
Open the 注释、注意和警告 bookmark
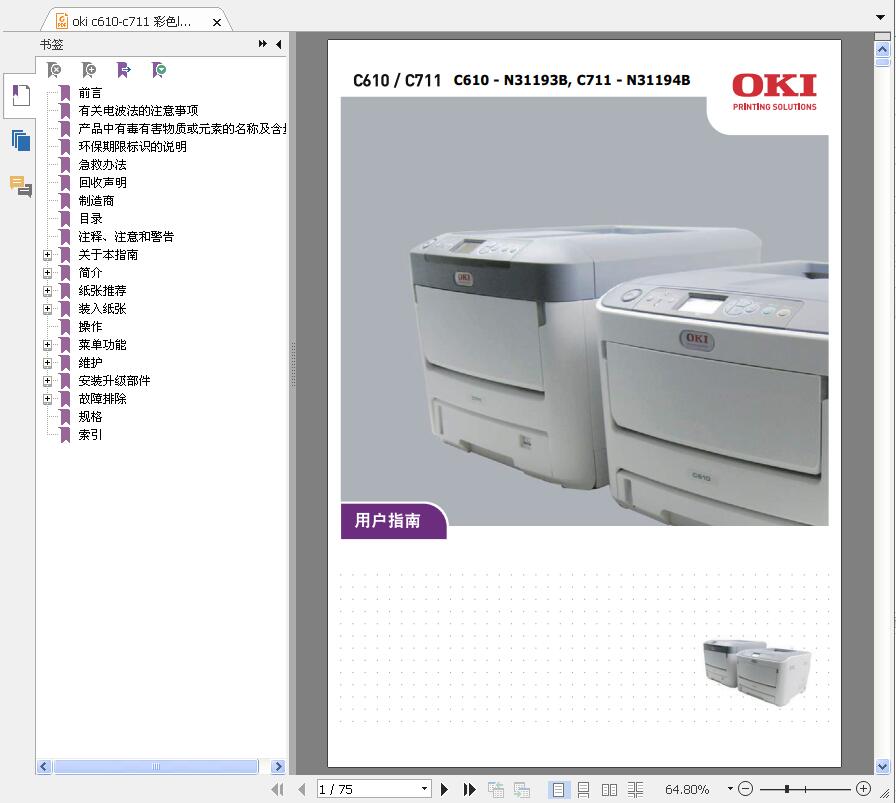tap(126, 237)
